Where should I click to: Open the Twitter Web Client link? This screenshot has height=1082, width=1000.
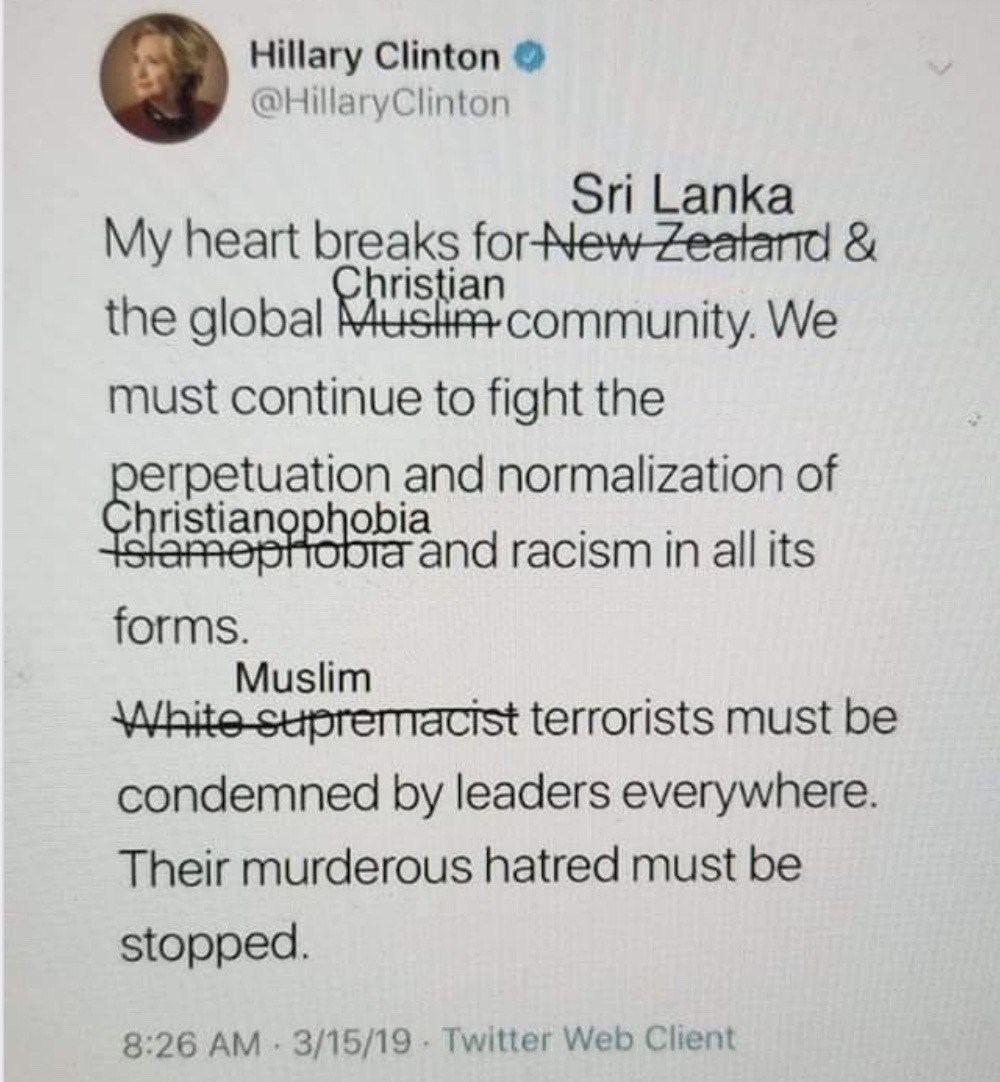(588, 1039)
